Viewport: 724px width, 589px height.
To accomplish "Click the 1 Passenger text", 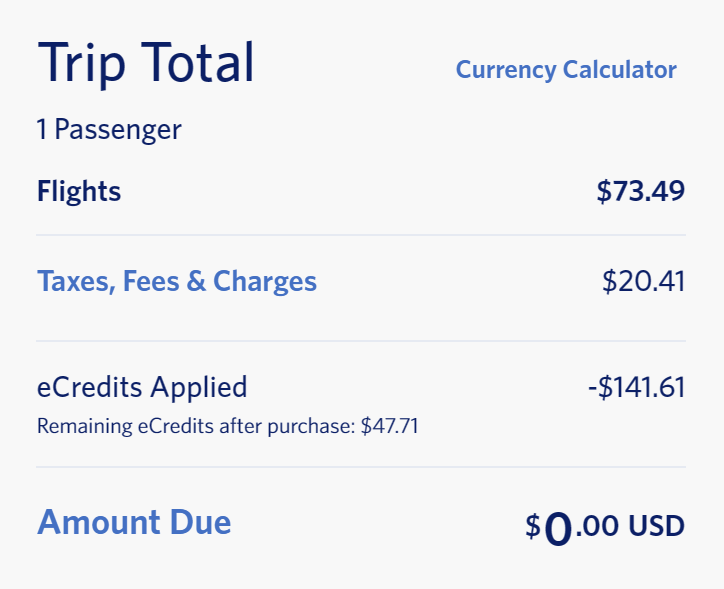I will tap(109, 130).
